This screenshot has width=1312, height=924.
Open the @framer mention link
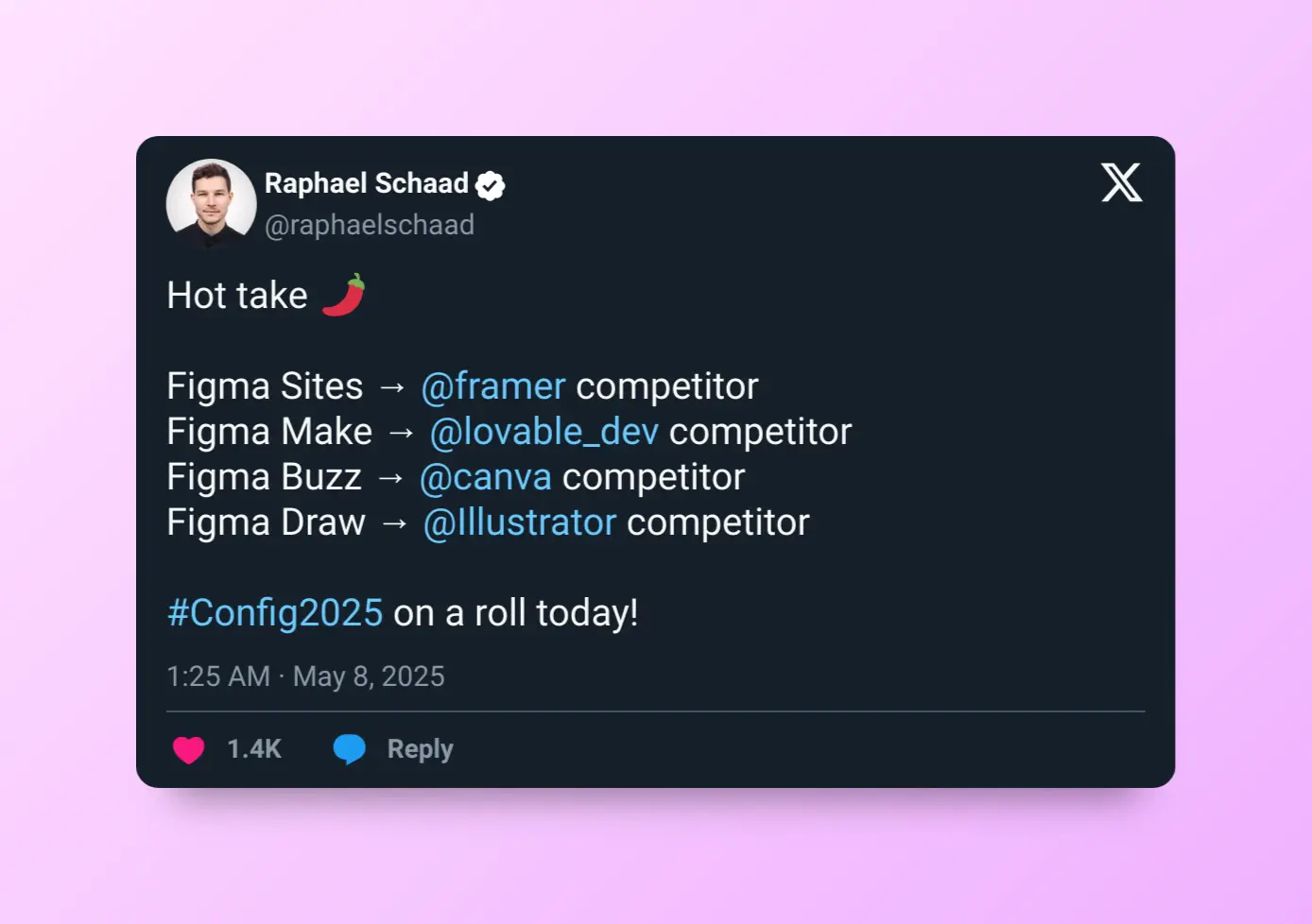click(492, 386)
